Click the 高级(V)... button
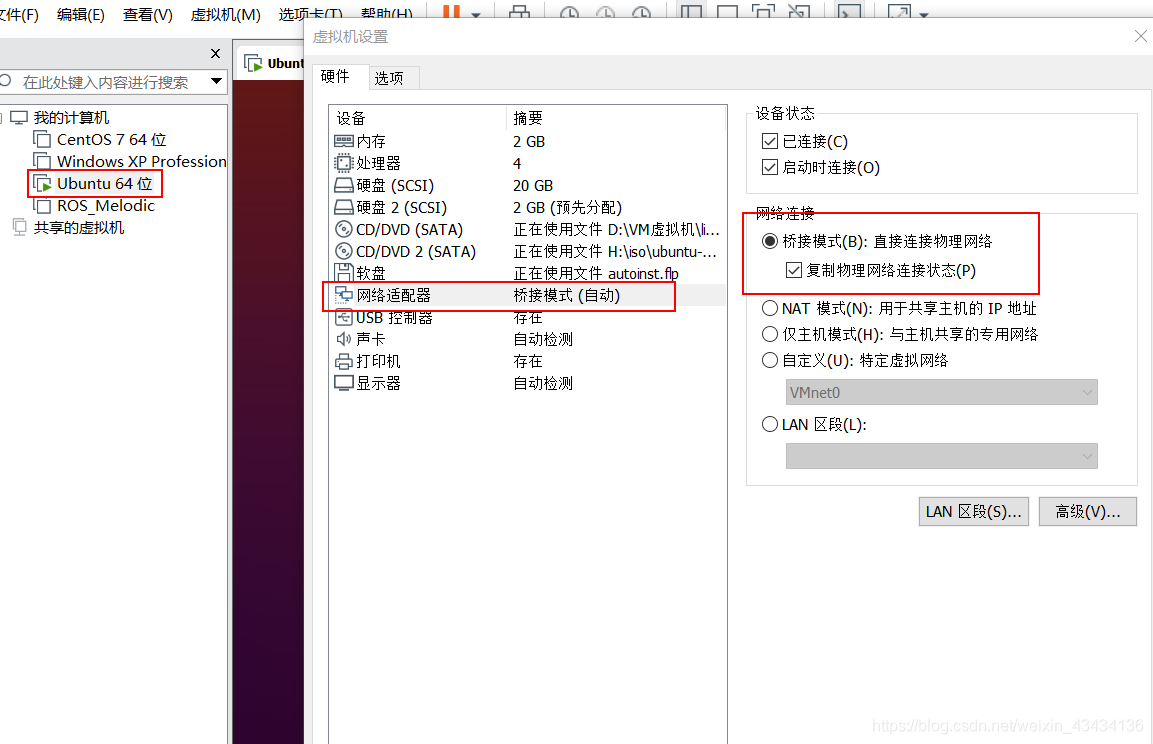The image size is (1153, 744). [1088, 512]
